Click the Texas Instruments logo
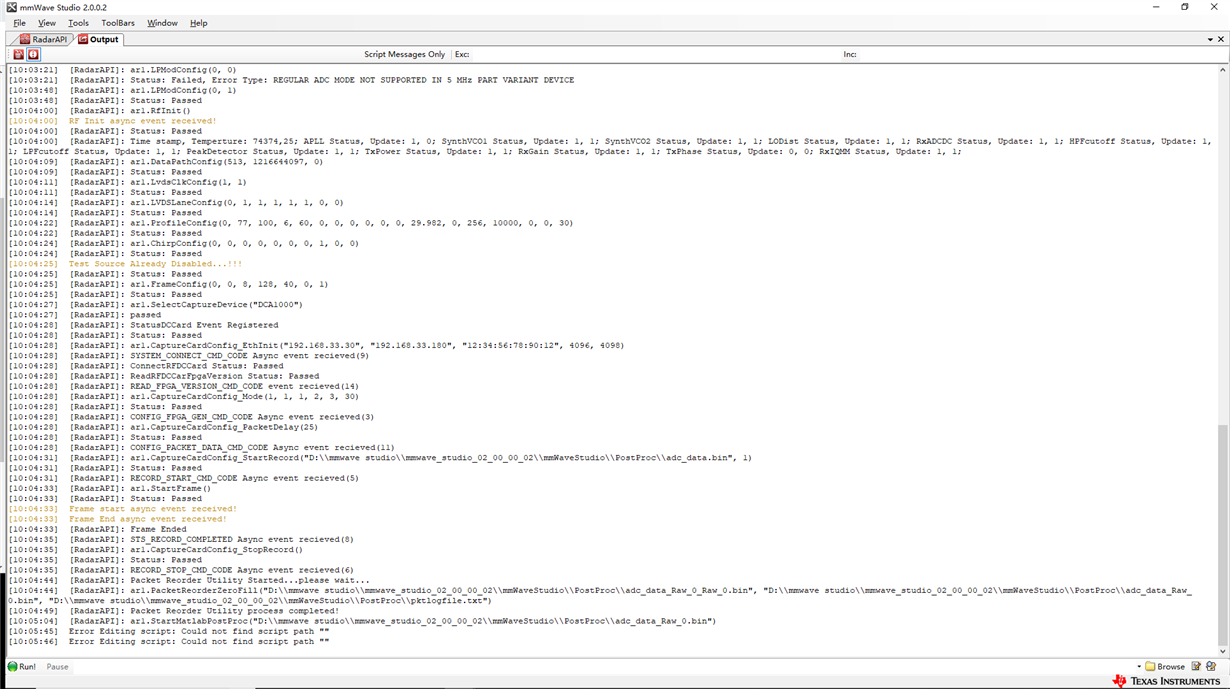The image size is (1230, 689). click(1166, 681)
